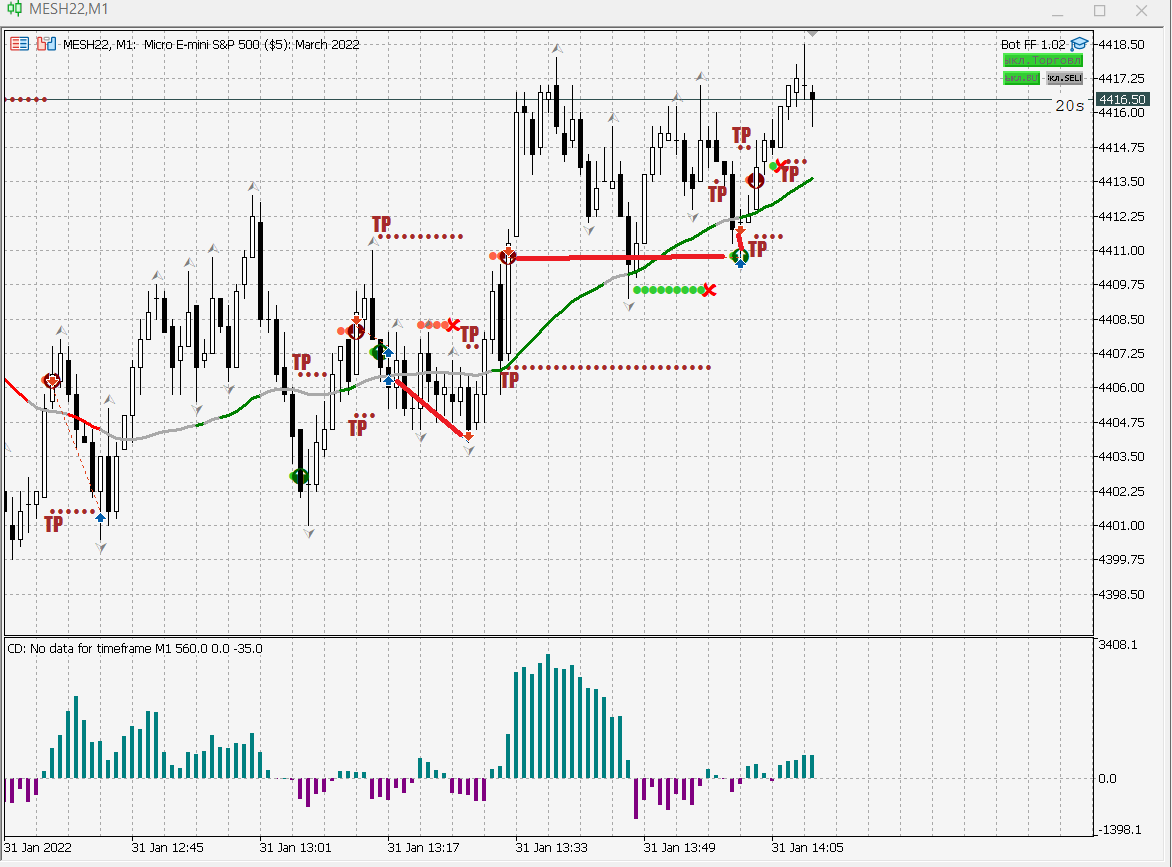
Task: Click the red X at the green dotted line end
Action: [709, 290]
